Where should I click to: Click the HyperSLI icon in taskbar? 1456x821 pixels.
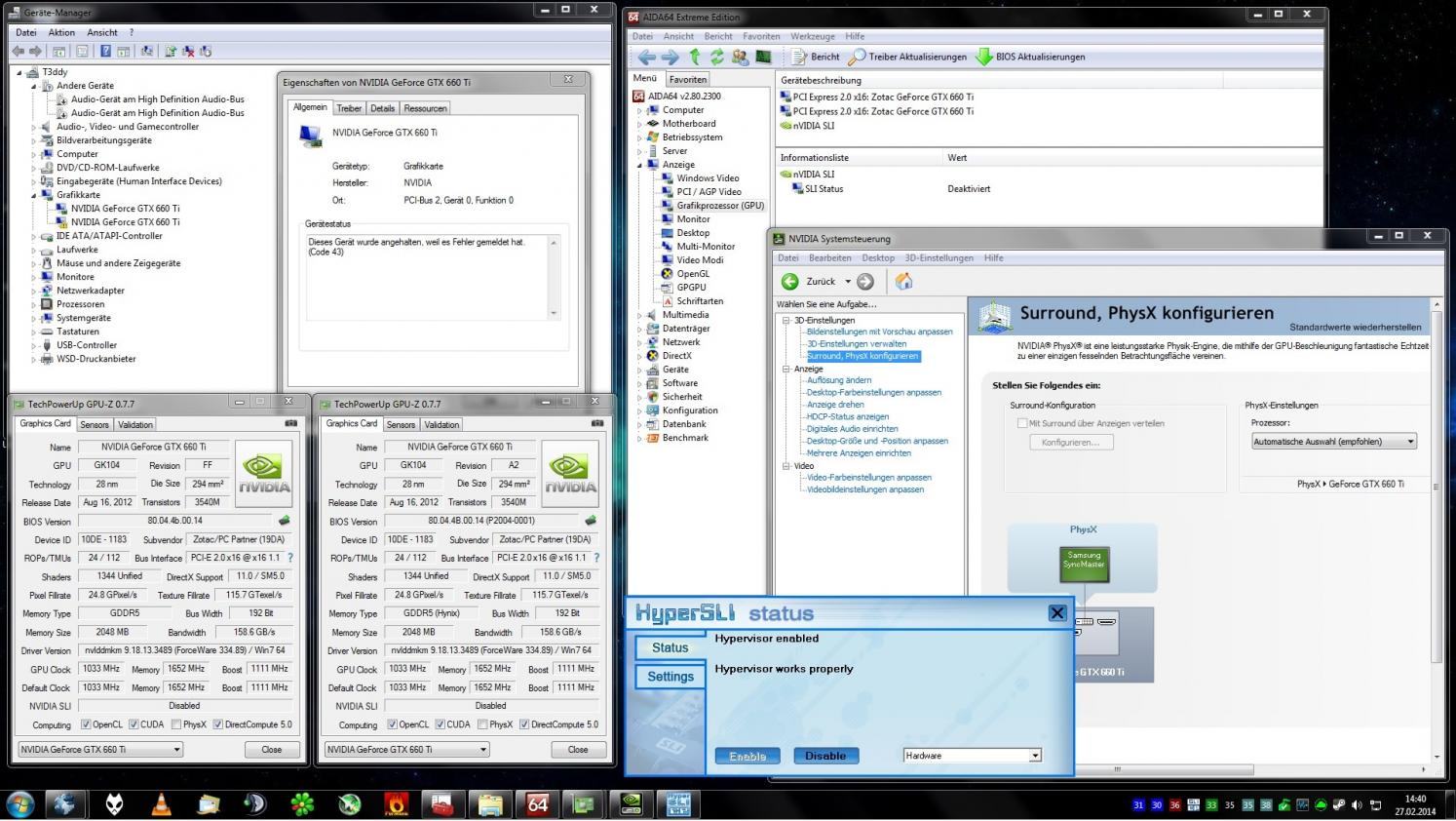click(678, 803)
